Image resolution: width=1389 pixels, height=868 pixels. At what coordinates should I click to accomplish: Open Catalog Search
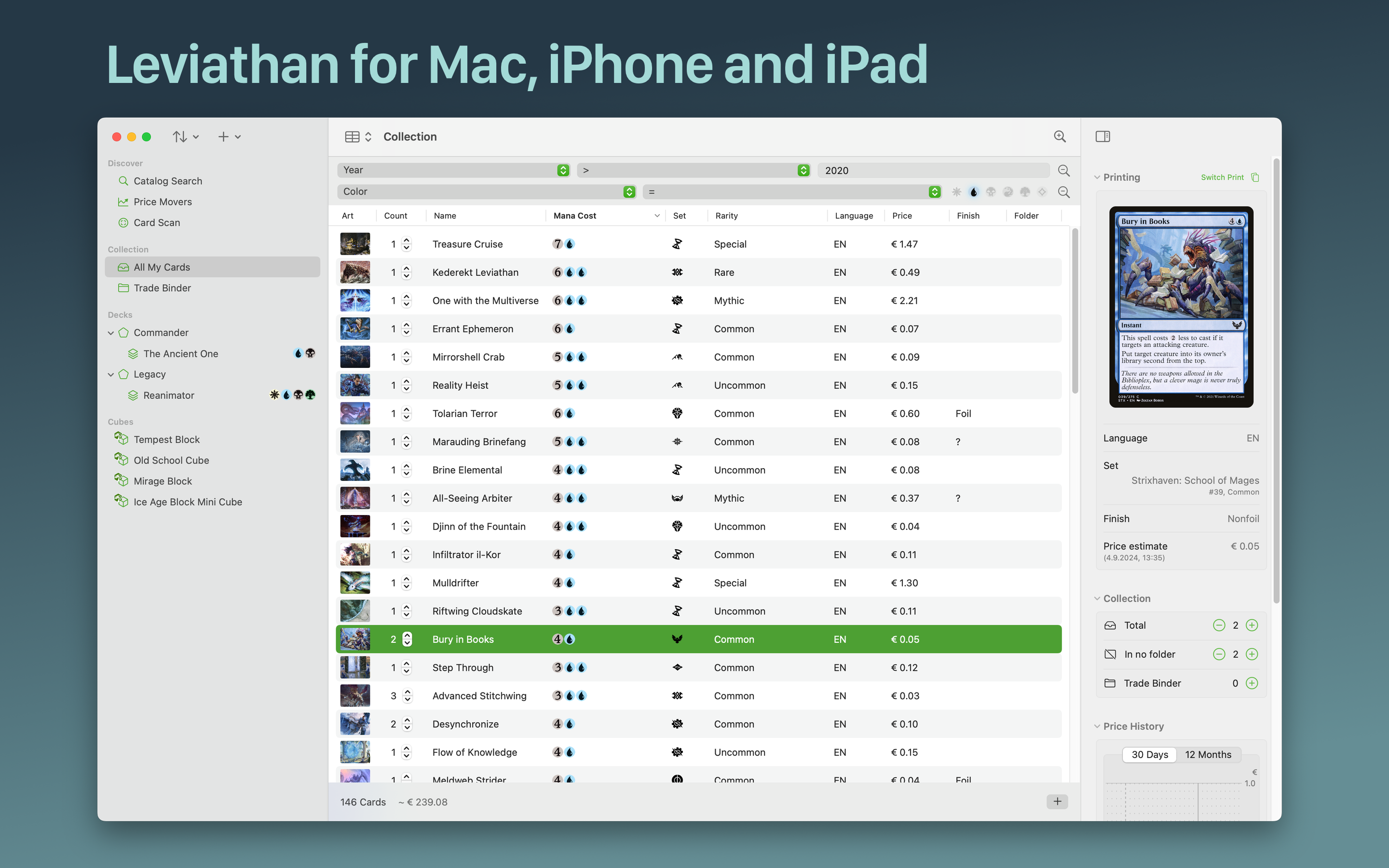(x=168, y=181)
